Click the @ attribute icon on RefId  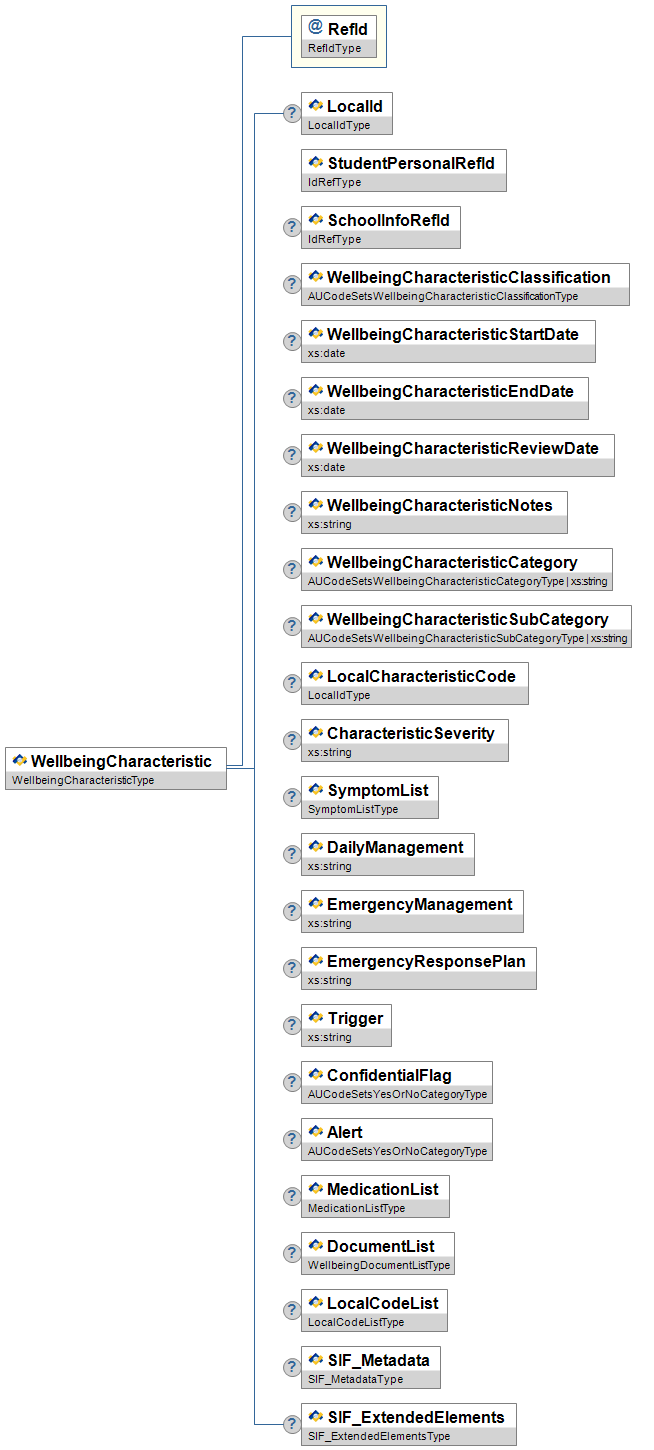(x=316, y=28)
